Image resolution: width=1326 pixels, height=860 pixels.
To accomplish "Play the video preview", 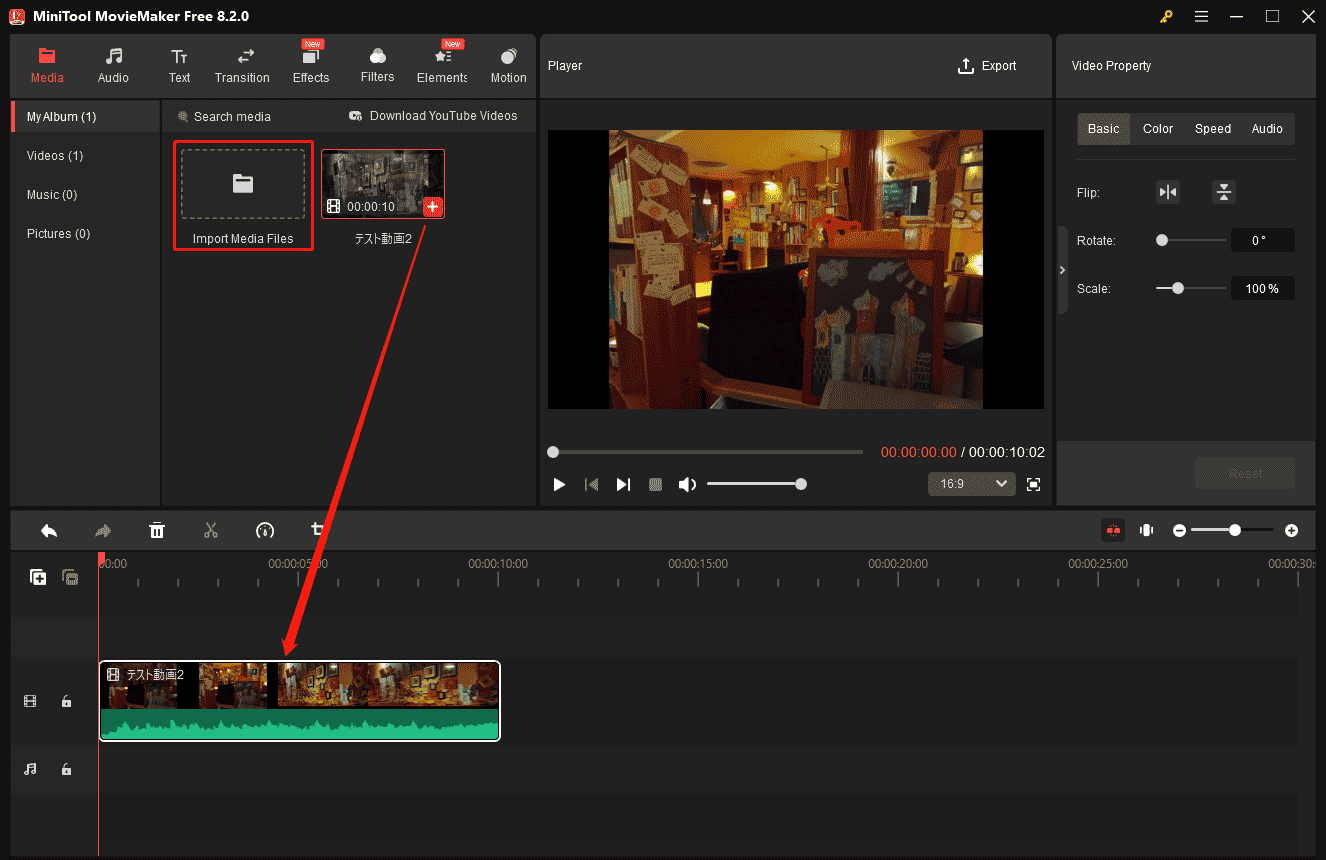I will click(x=559, y=484).
